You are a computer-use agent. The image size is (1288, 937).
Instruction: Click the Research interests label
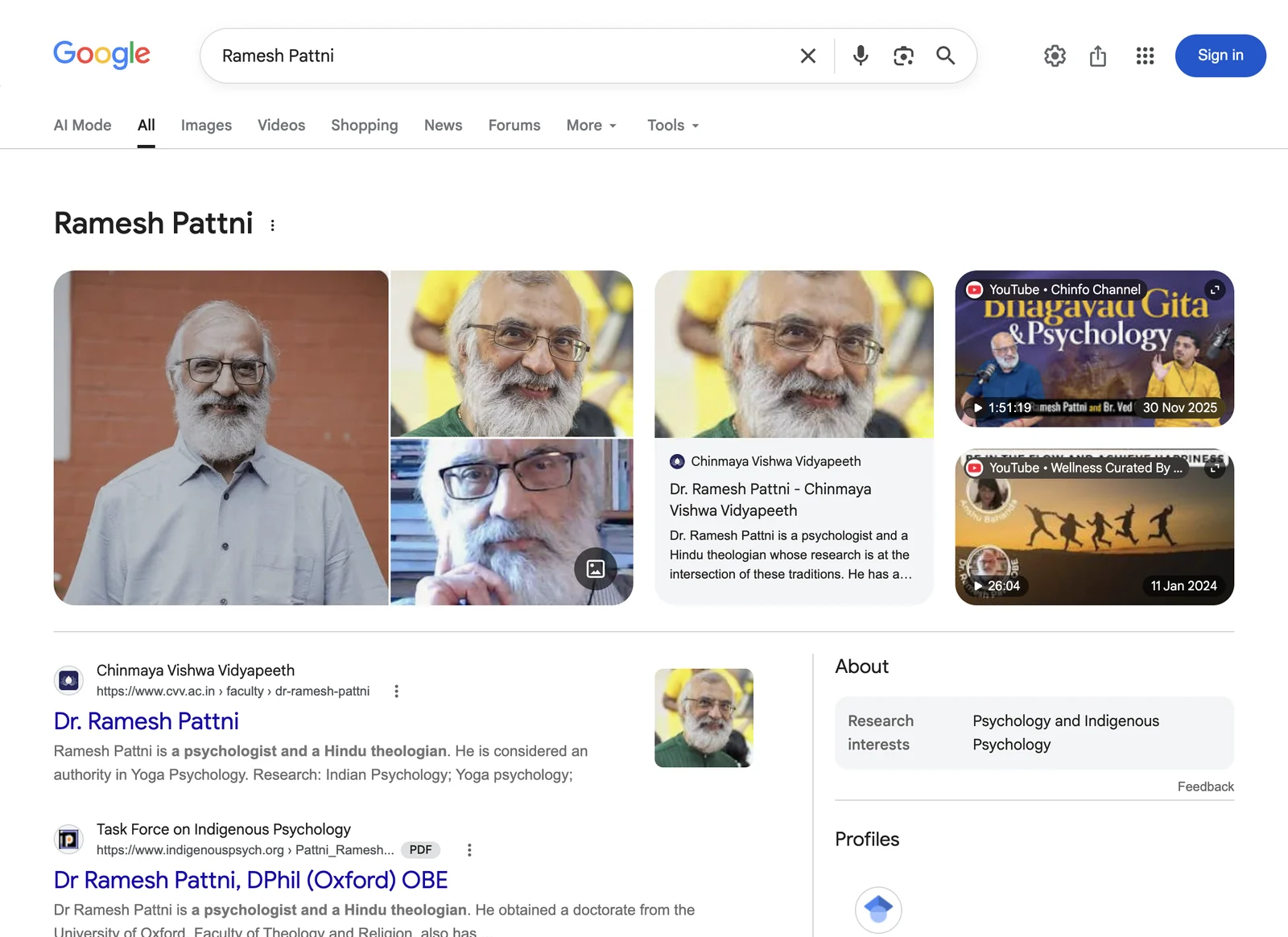tap(881, 733)
